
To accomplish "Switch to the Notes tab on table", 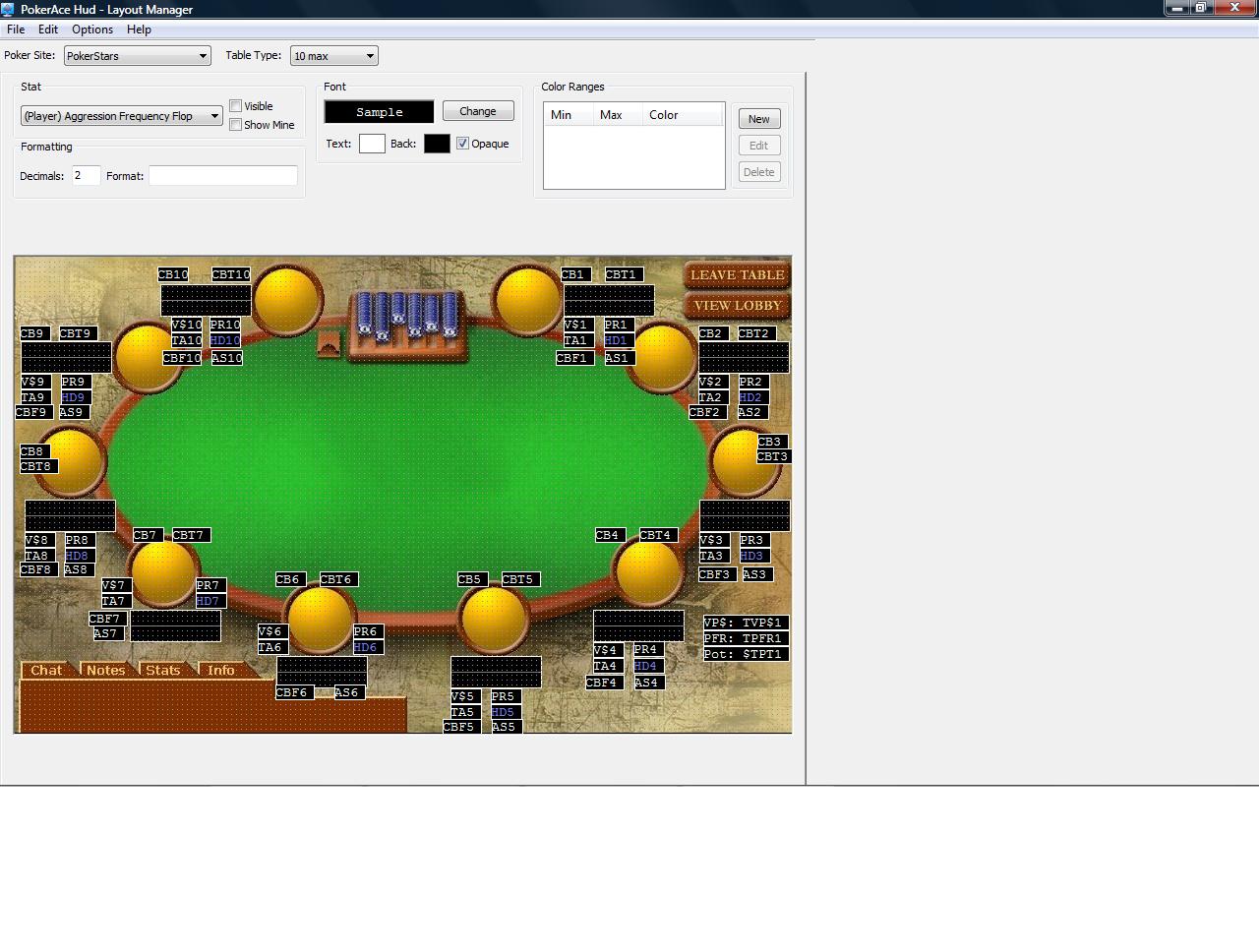I will (105, 670).
